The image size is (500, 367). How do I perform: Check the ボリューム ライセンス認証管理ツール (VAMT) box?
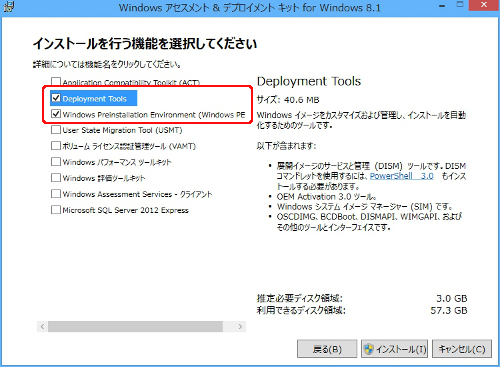pos(56,146)
